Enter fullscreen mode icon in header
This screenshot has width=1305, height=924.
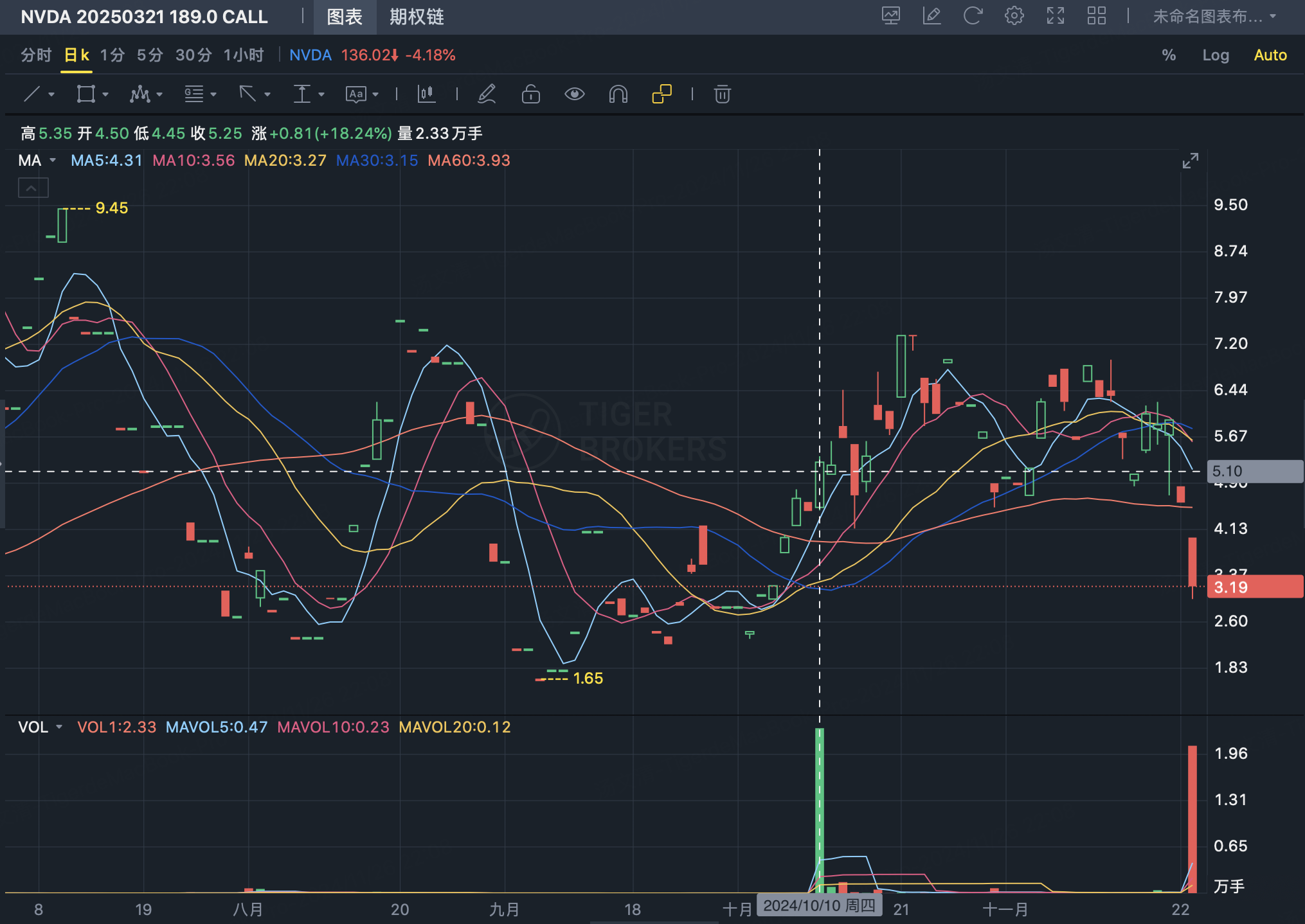[1055, 16]
